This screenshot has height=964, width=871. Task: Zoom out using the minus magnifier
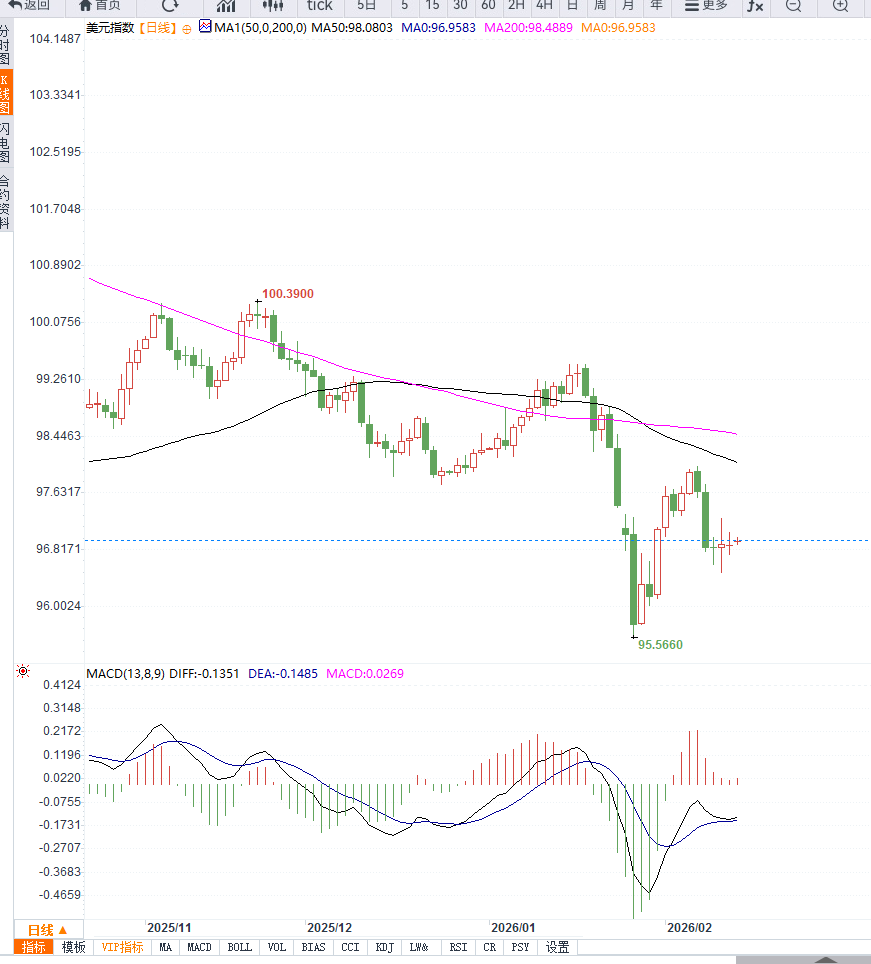coord(793,5)
